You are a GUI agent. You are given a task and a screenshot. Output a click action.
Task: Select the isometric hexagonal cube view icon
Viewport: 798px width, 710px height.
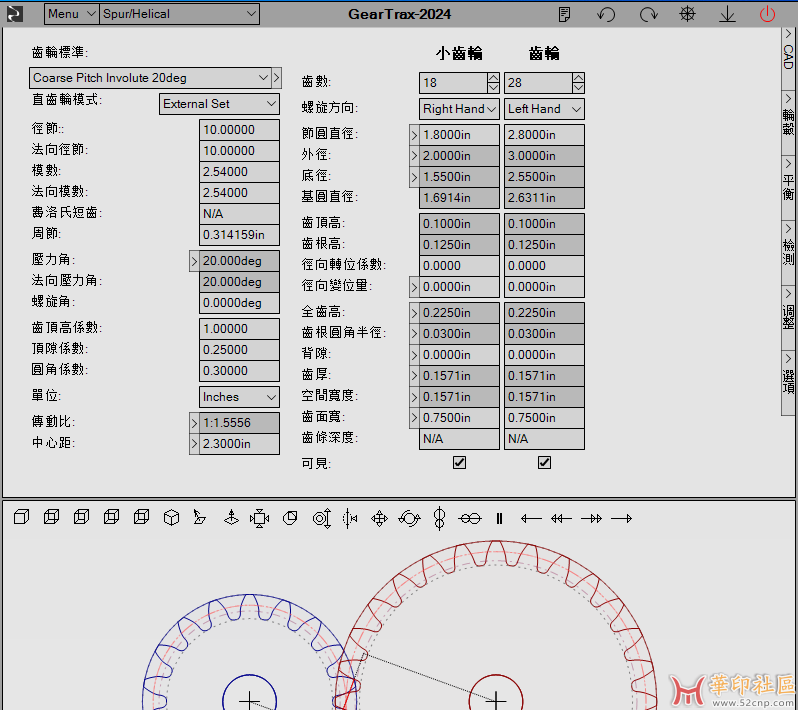171,518
